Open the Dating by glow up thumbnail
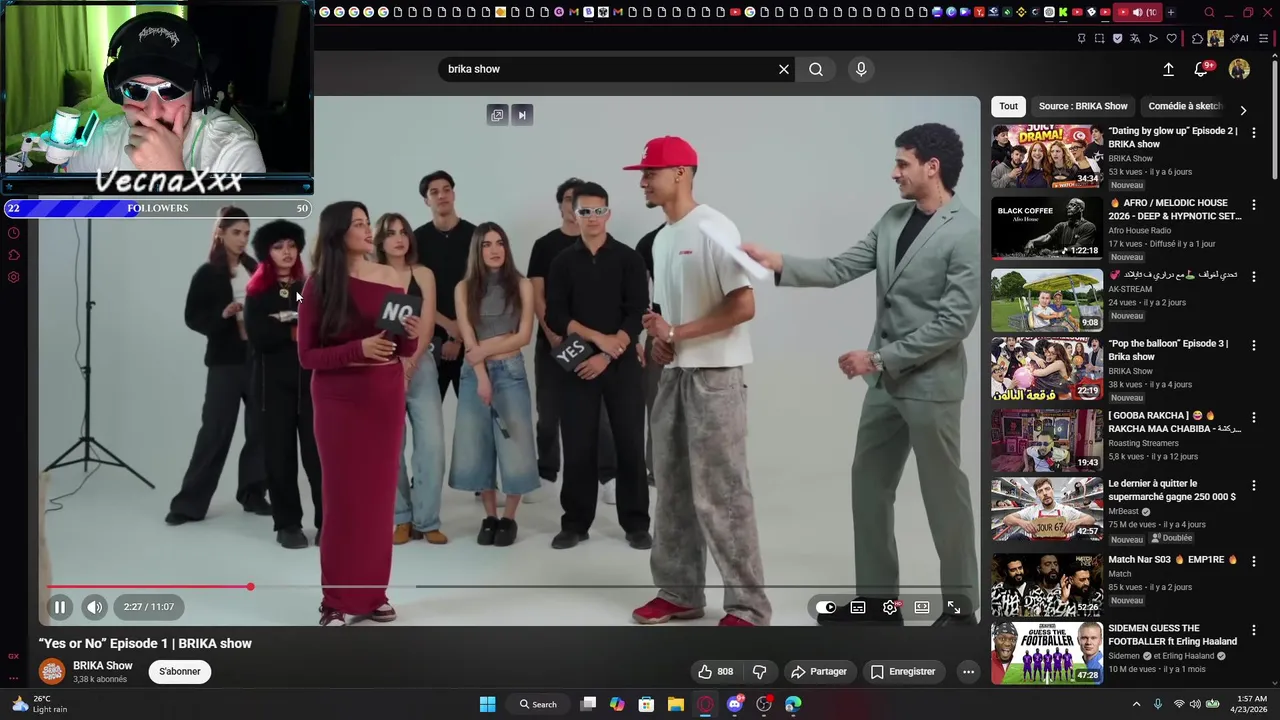The width and height of the screenshot is (1280, 720). [1047, 156]
